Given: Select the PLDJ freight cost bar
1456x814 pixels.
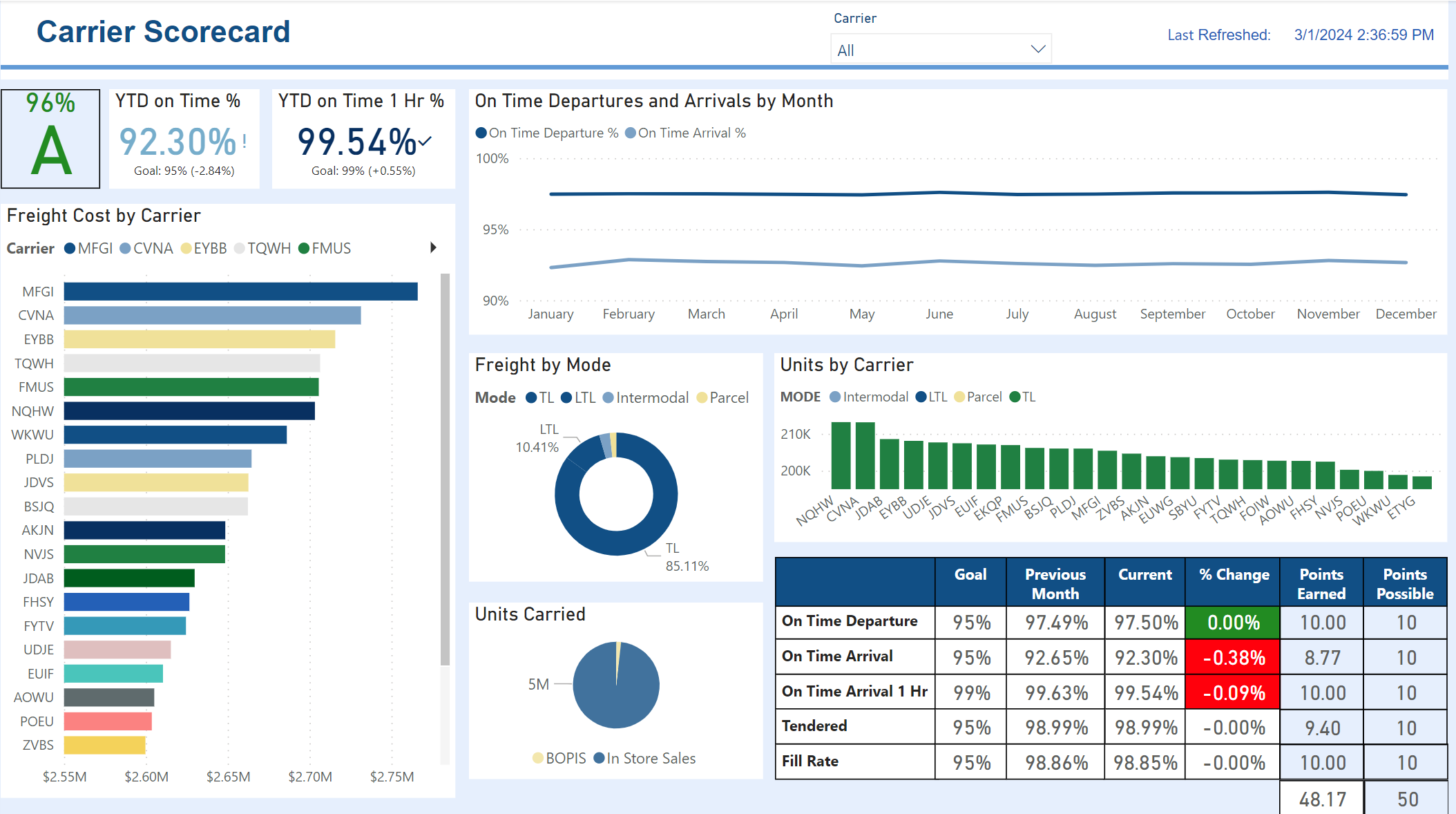Looking at the screenshot, I should point(157,459).
